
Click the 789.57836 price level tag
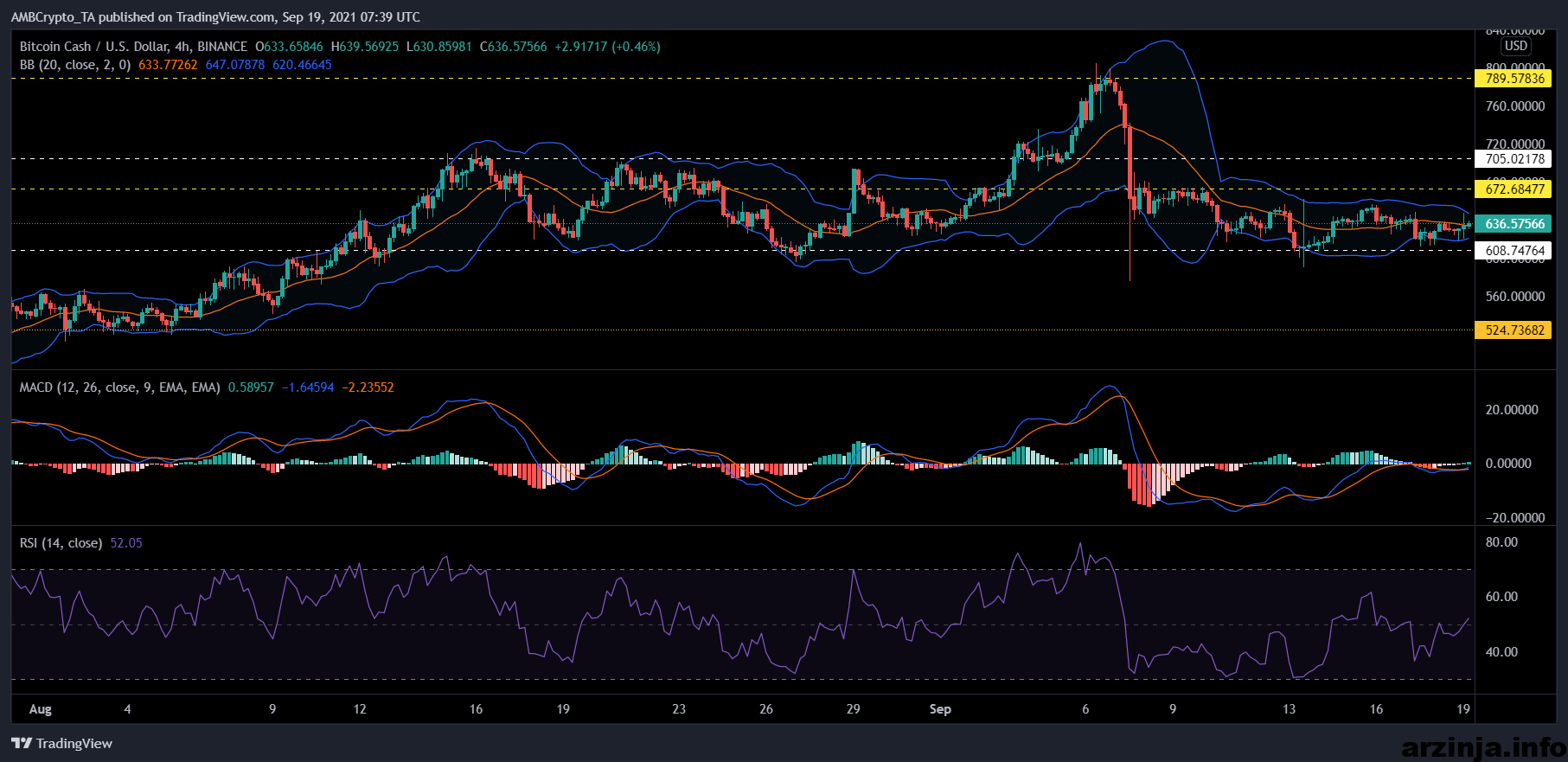coord(1514,79)
